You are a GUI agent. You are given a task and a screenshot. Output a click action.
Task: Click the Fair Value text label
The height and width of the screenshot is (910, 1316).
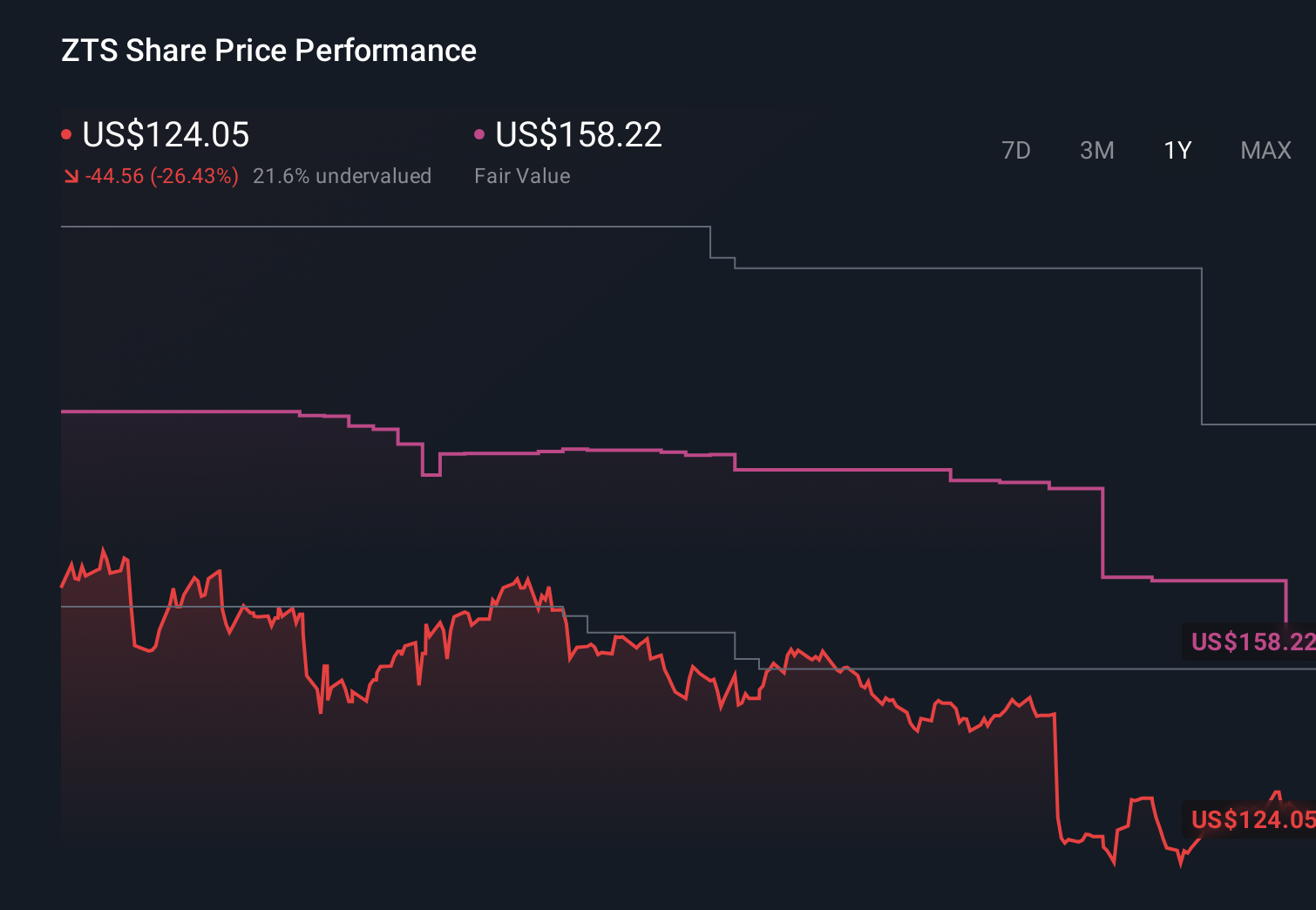[x=521, y=175]
